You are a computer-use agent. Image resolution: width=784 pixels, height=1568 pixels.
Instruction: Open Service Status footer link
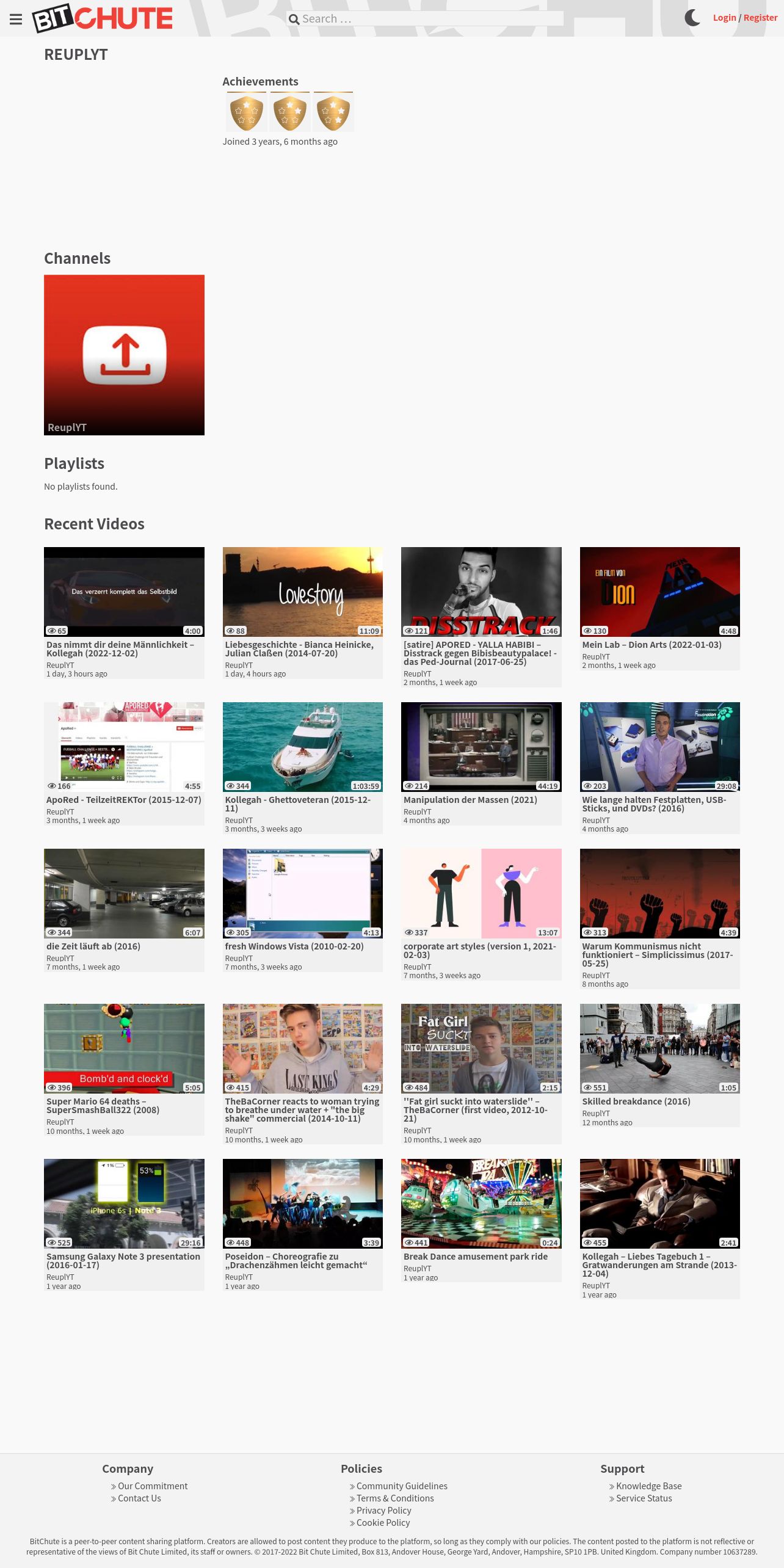coord(644,1498)
